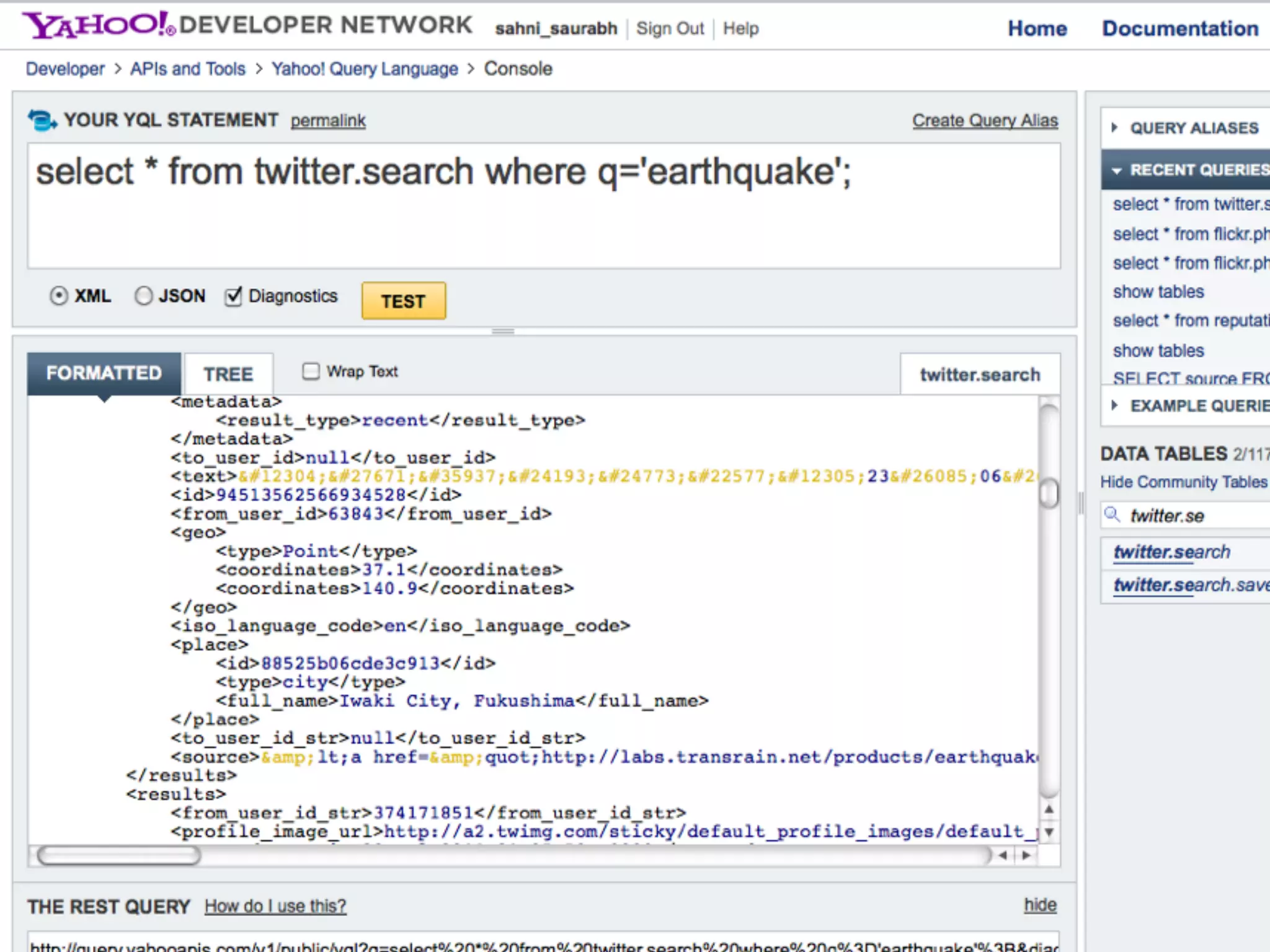
Task: Click the panel resize grip below TEST
Action: [503, 332]
